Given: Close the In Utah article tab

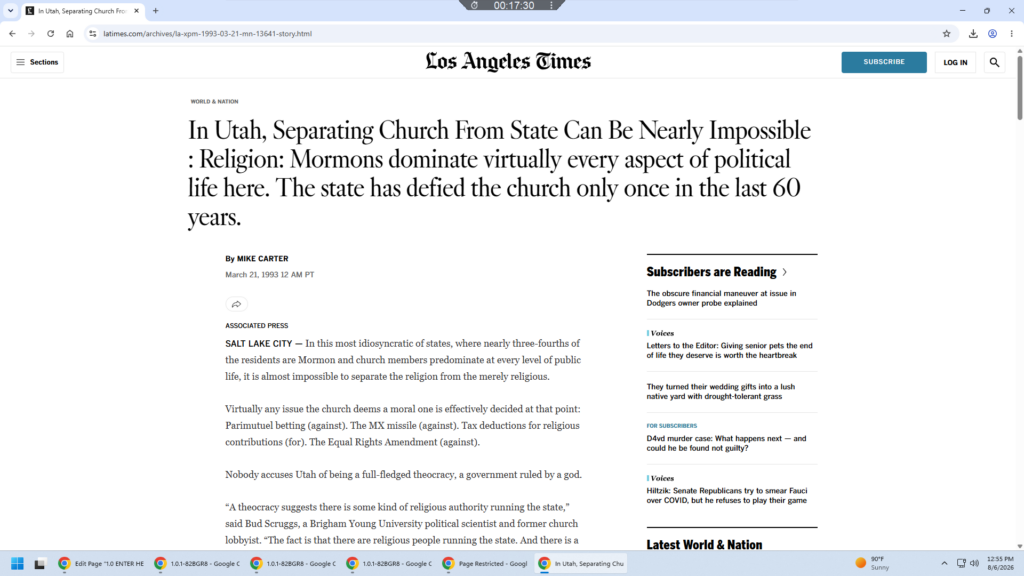Looking at the screenshot, I should [x=136, y=10].
